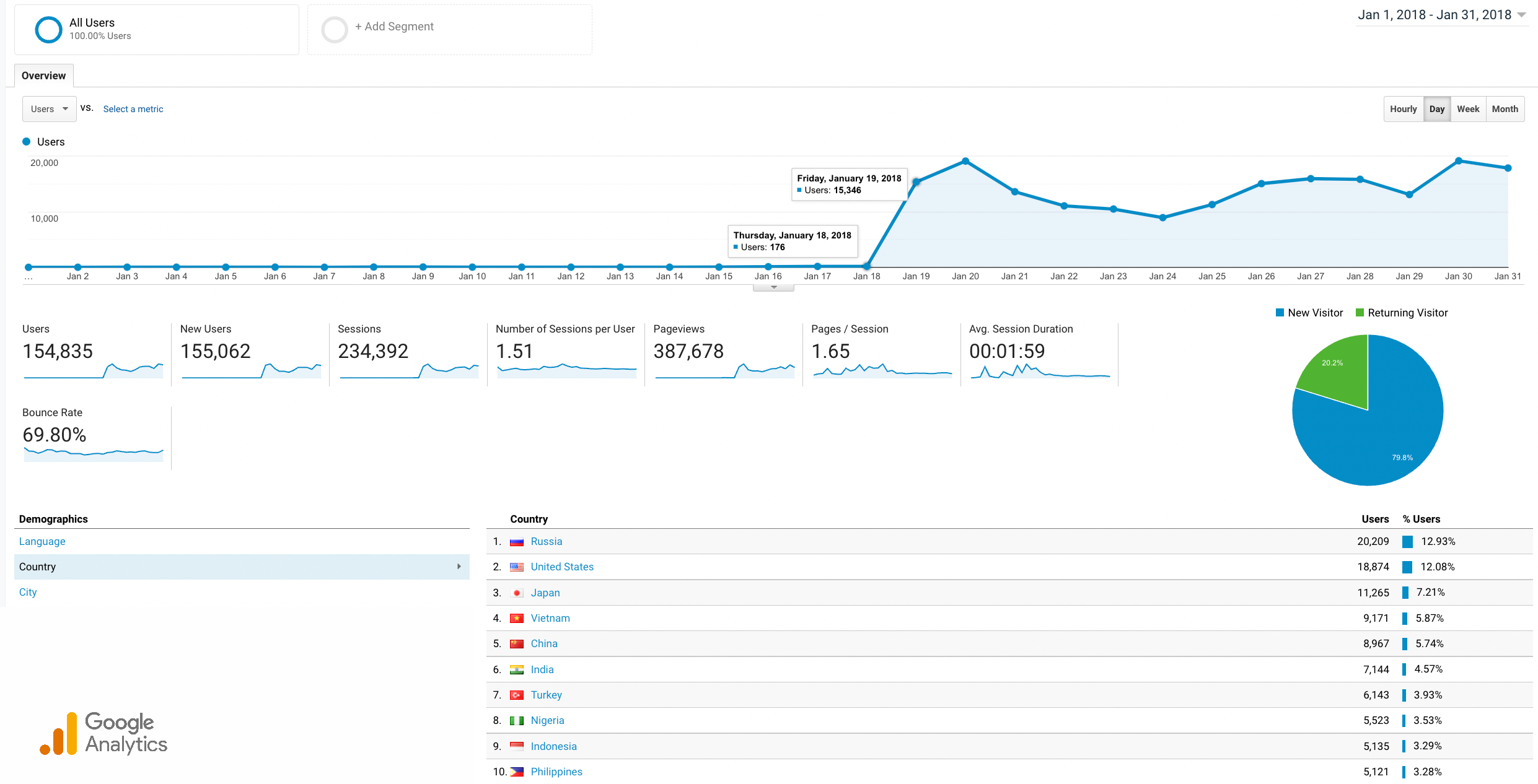Click the Russia flag icon

(517, 542)
